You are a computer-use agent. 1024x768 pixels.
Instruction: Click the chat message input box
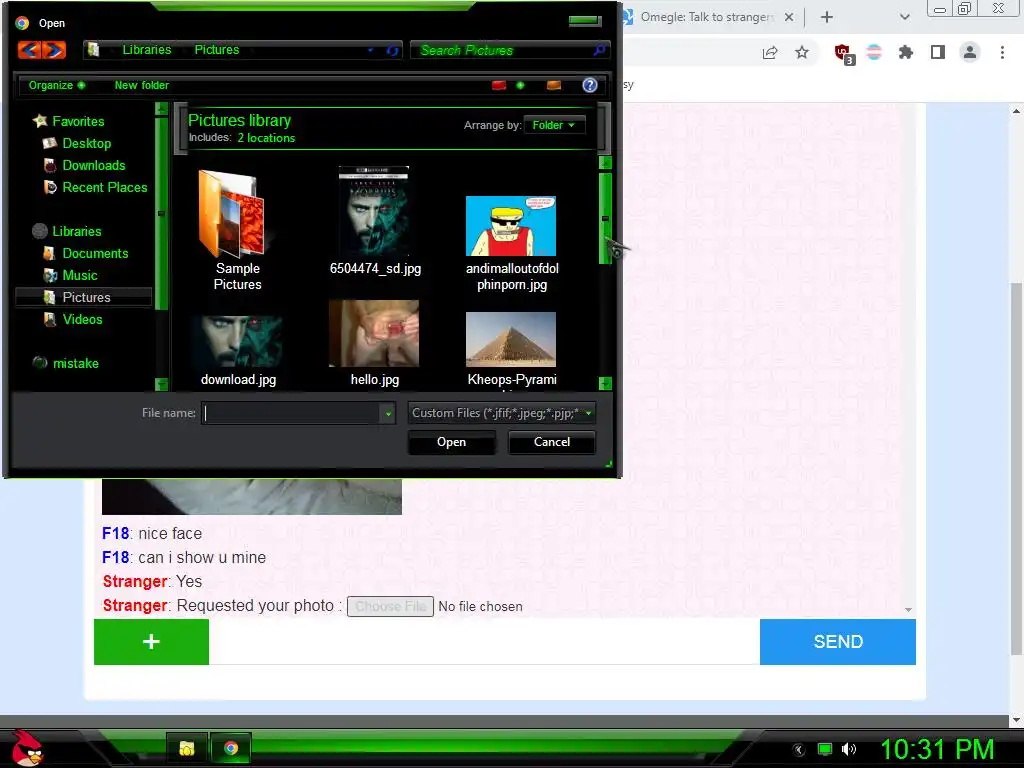484,642
